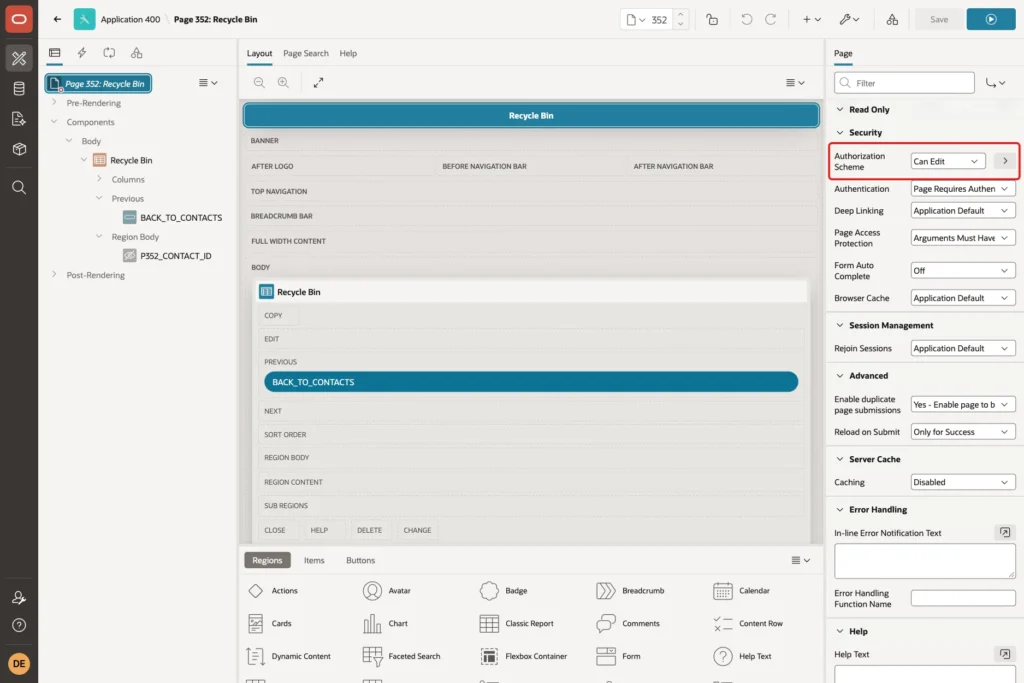This screenshot has height=683, width=1024.
Task: Open the gallery options menu
Action: click(800, 560)
